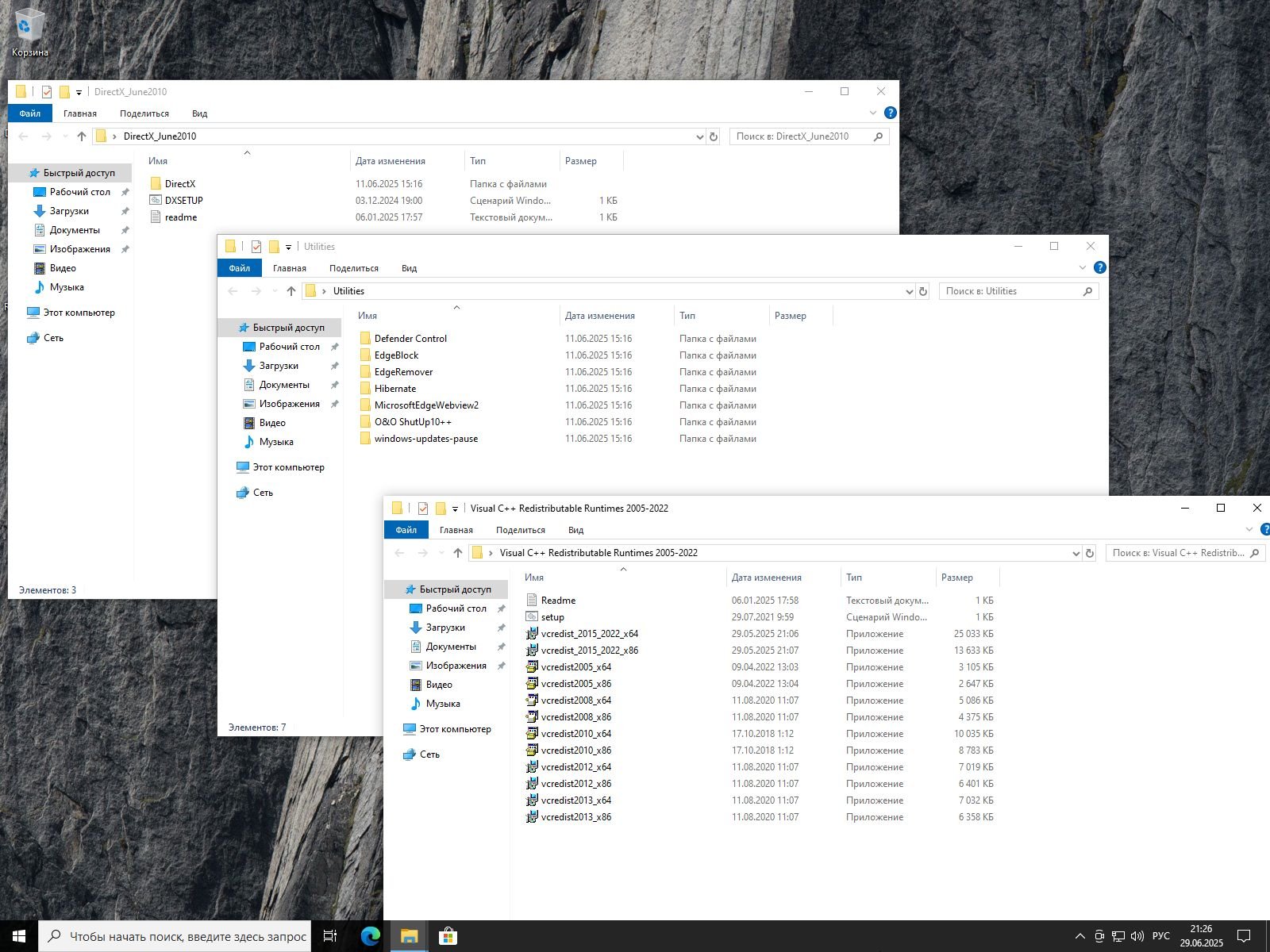Select the setup script file icon
1270x952 pixels.
532,617
